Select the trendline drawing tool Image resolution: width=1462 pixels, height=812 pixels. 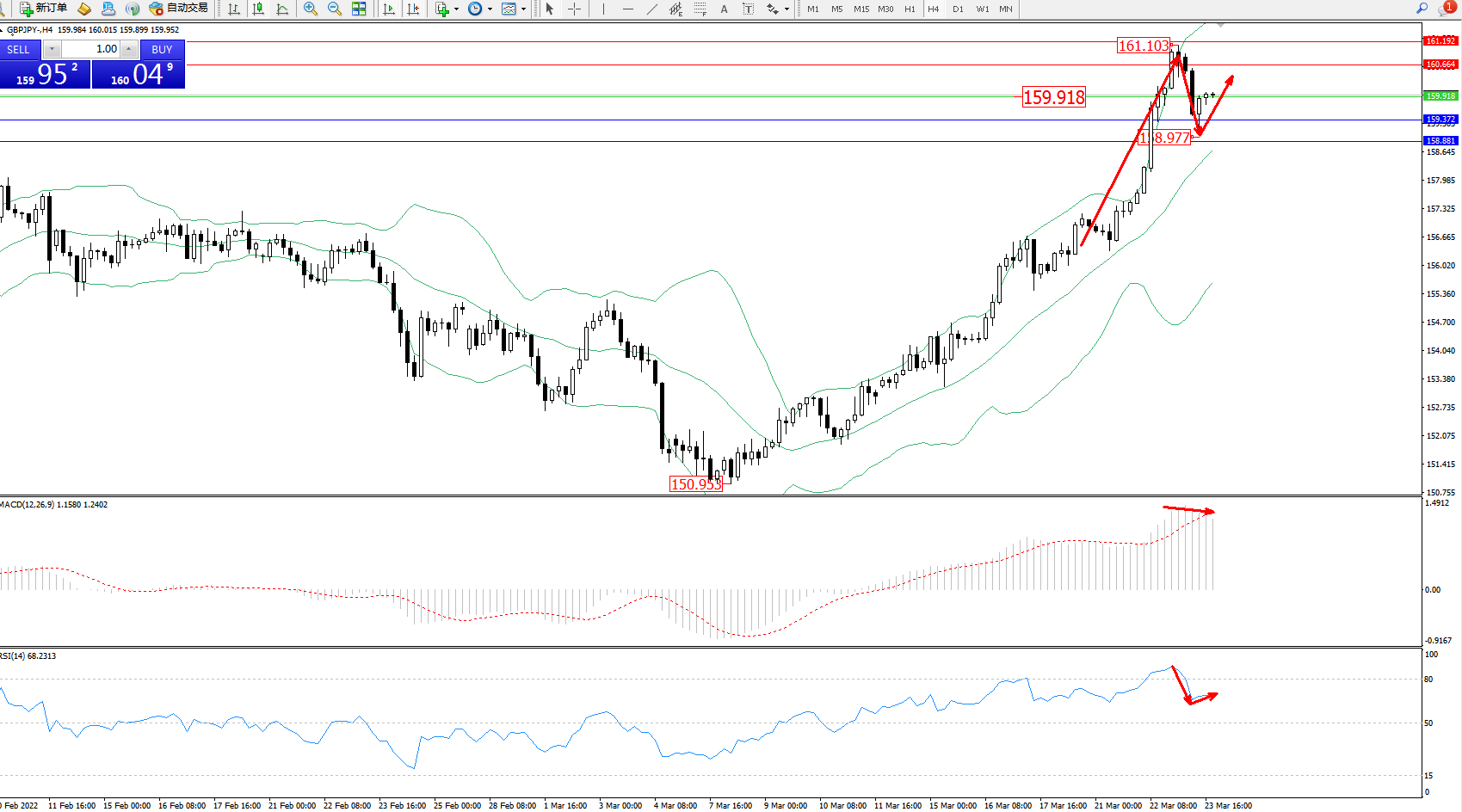[652, 9]
